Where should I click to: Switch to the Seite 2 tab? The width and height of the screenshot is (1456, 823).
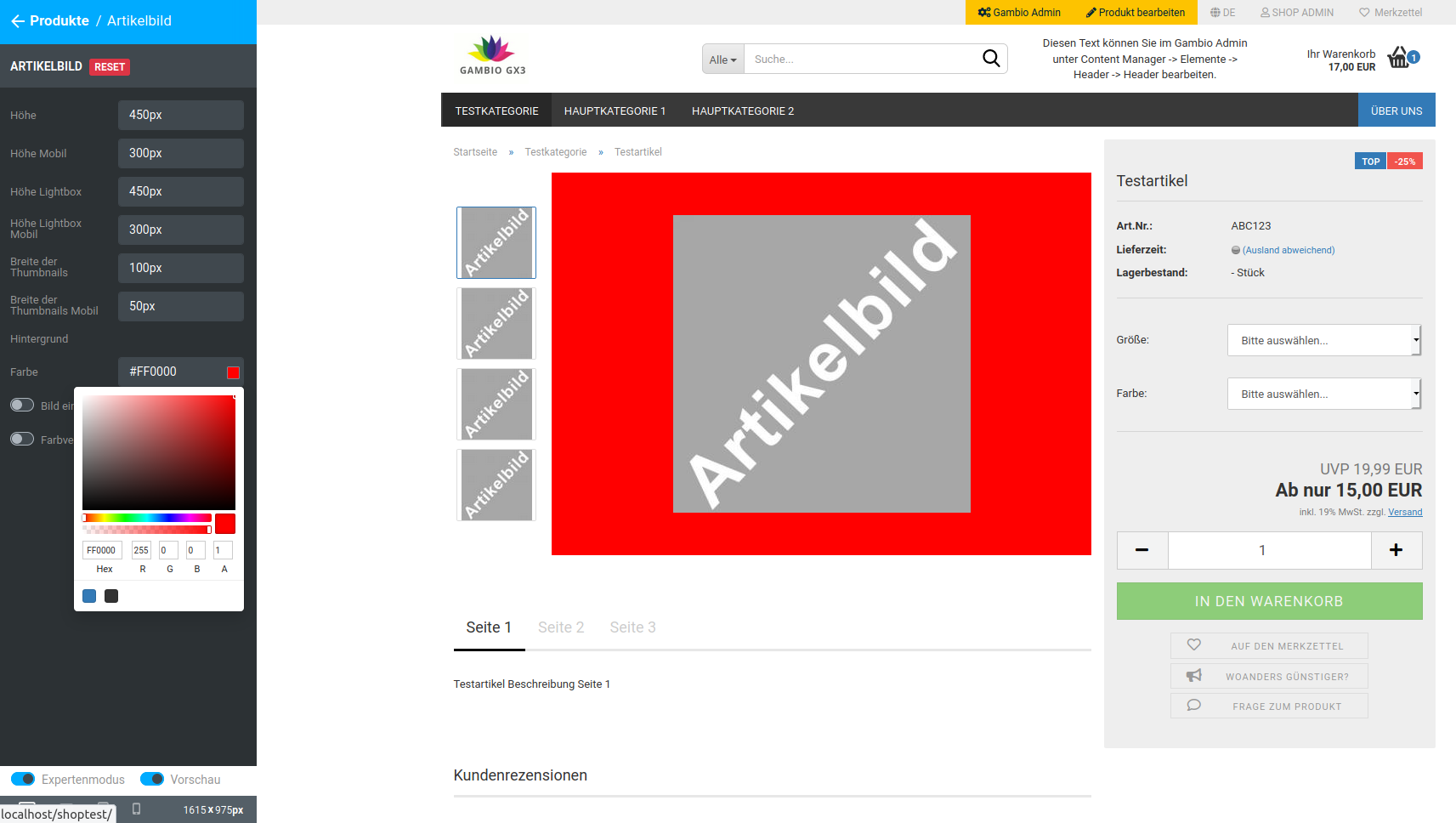pos(561,627)
